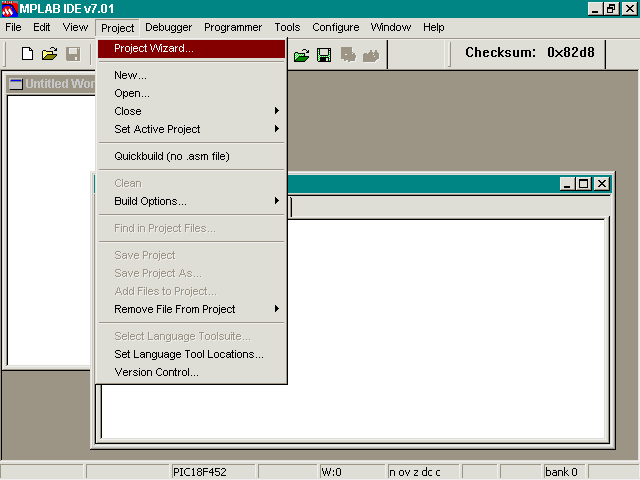Click 'n ov z dc c' status flags

click(422, 472)
